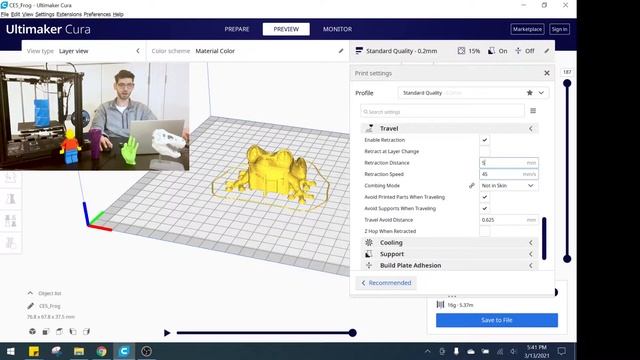Click the support On icon
The height and width of the screenshot is (360, 640).
pos(491,51)
